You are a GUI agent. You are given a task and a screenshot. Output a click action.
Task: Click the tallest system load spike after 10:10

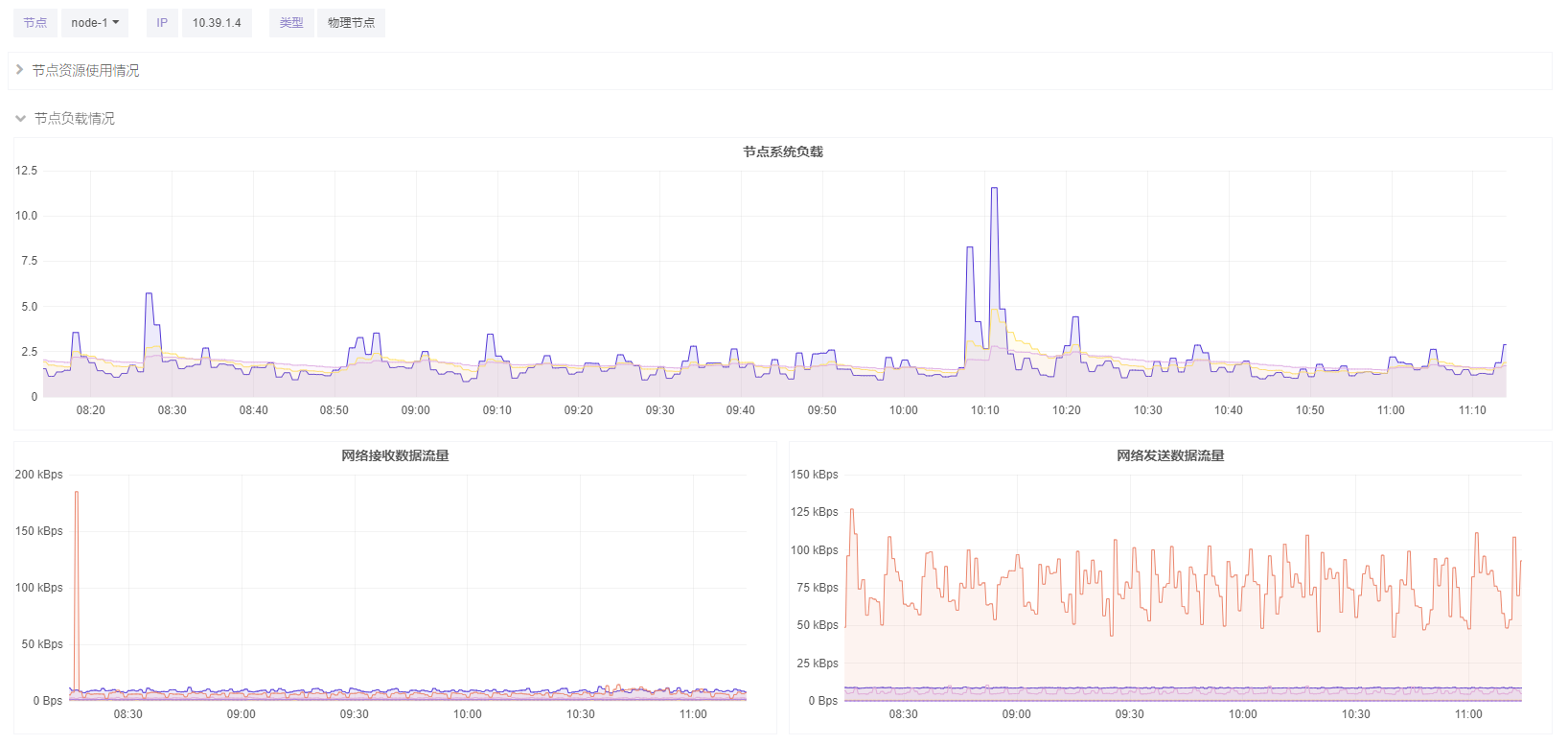(994, 190)
